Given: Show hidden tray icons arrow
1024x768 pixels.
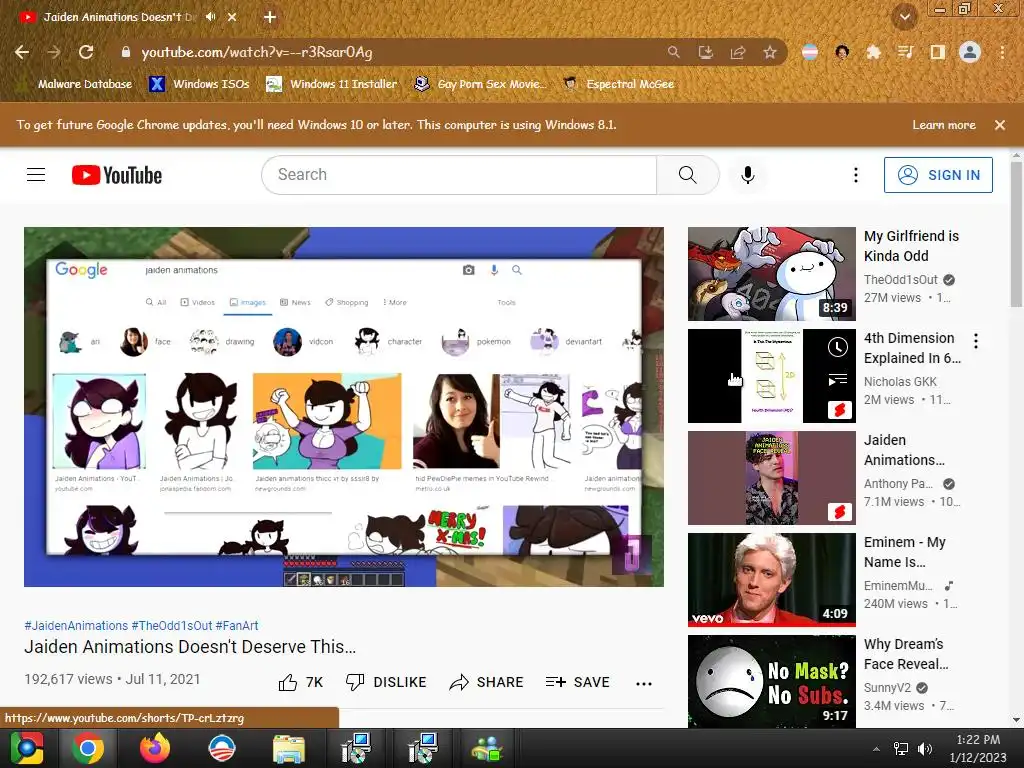Looking at the screenshot, I should (x=876, y=749).
